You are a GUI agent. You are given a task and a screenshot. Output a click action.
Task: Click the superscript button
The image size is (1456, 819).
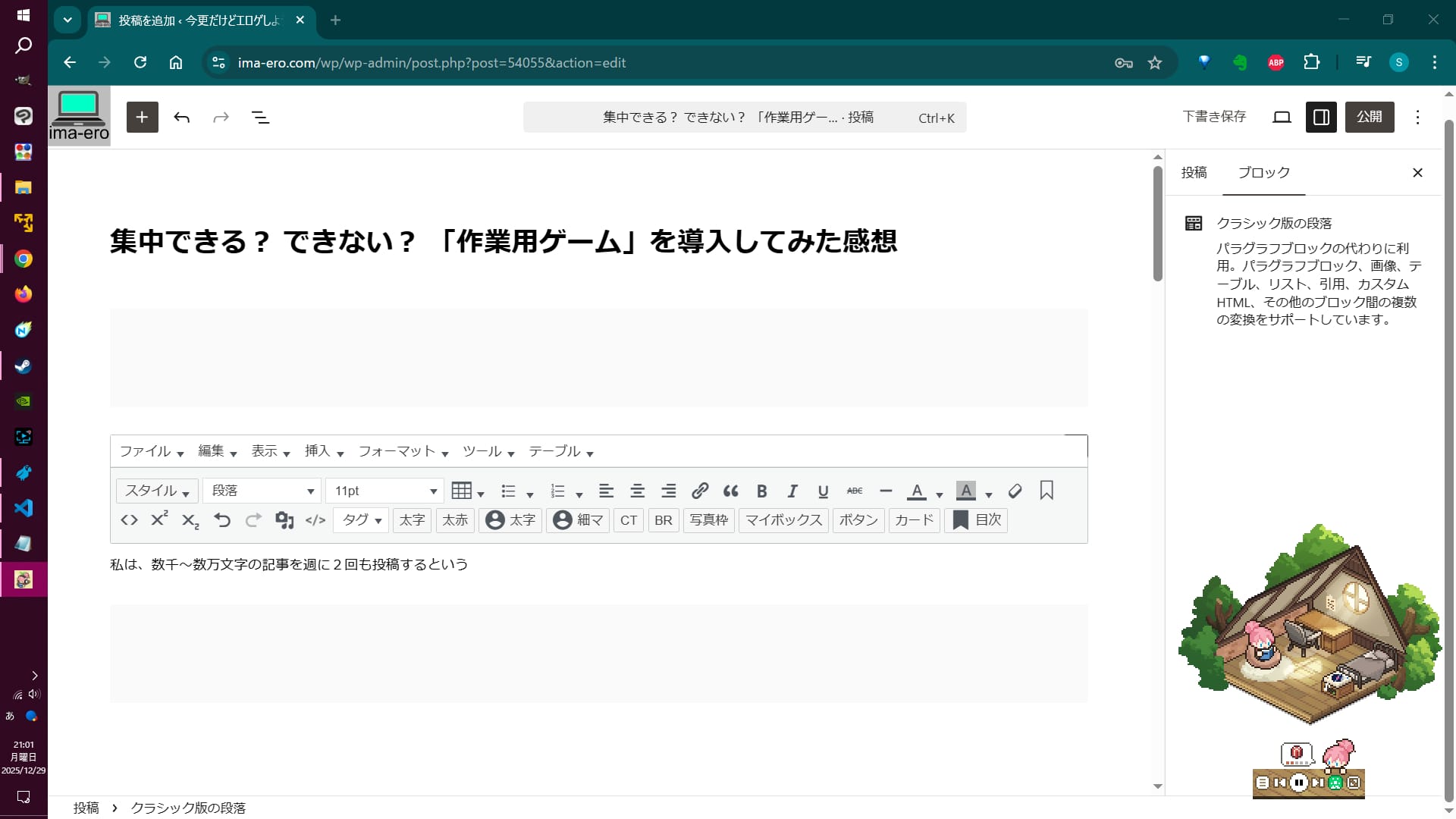click(x=159, y=519)
